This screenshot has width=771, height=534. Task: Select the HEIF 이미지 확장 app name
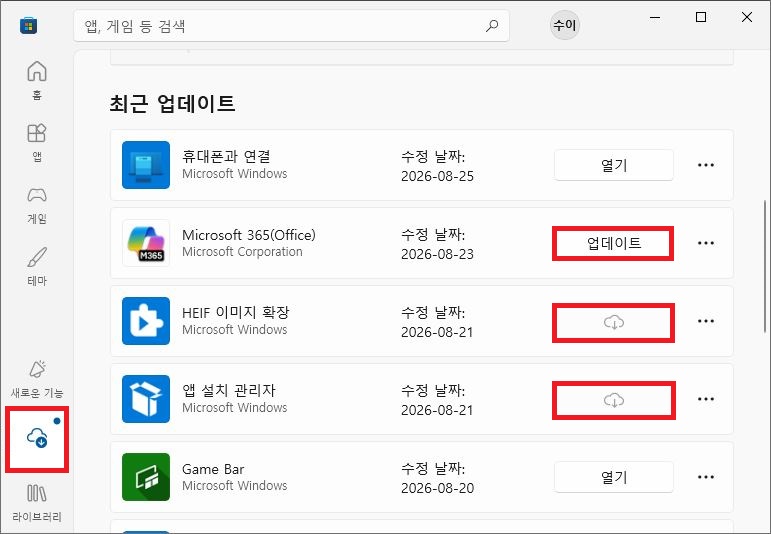click(x=236, y=312)
